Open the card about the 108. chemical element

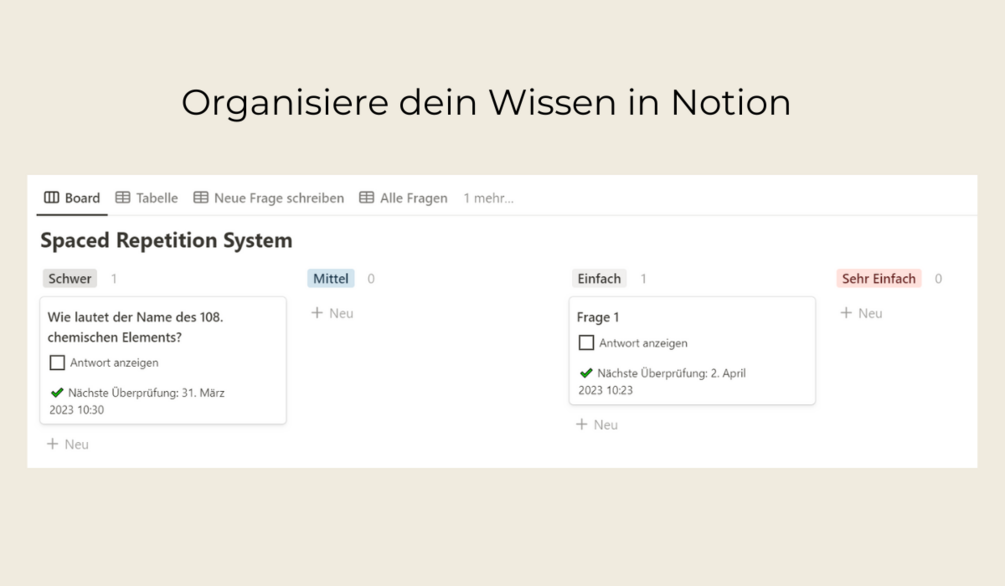coord(163,360)
